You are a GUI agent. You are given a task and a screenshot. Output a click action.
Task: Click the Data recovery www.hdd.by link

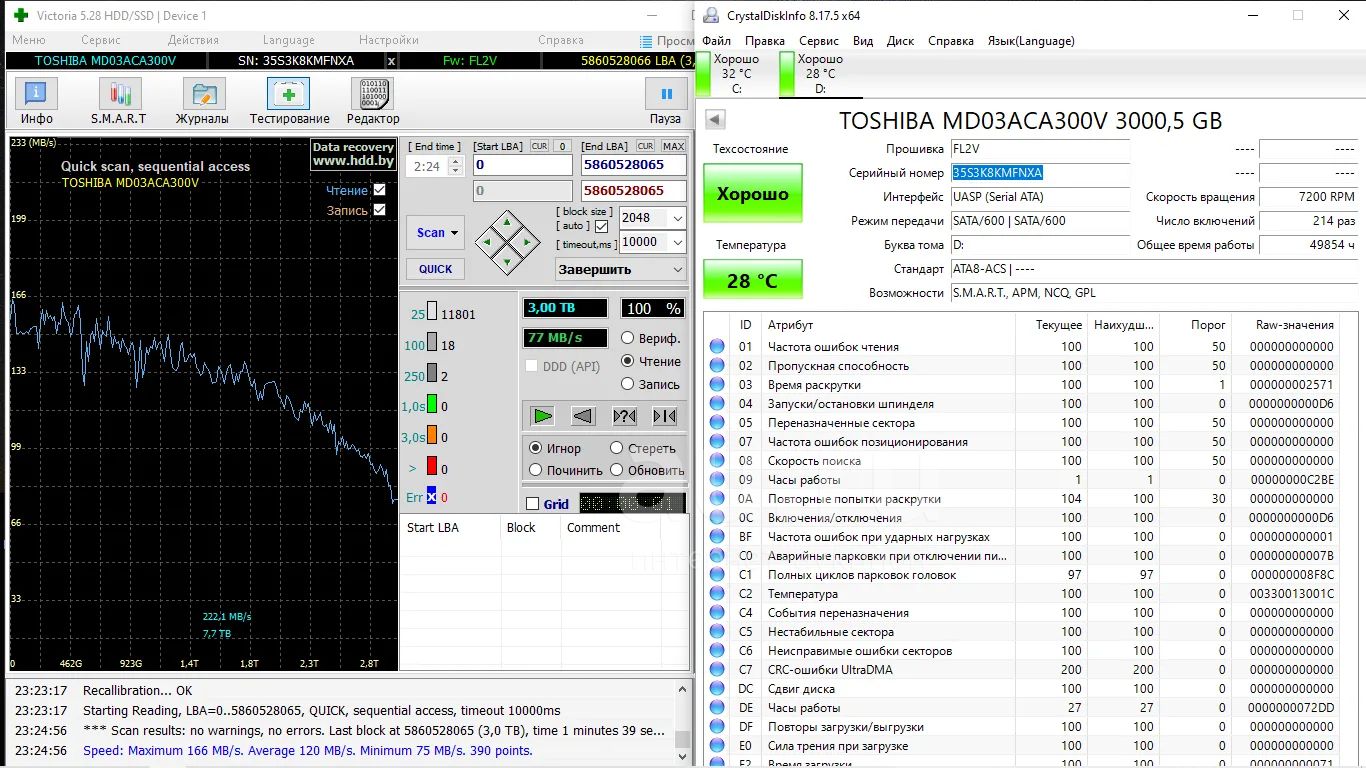click(x=353, y=154)
